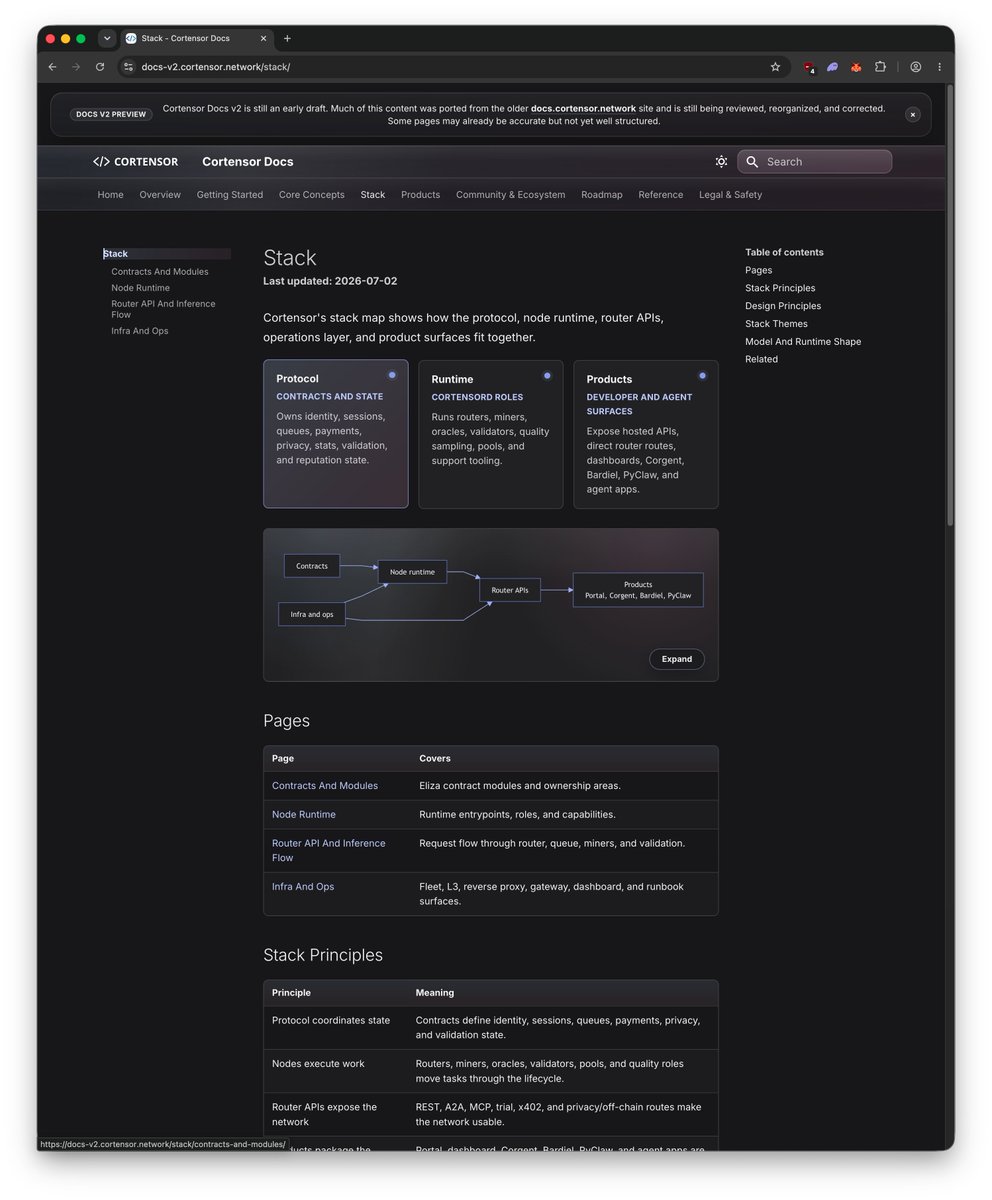Reload the page with the refresh icon
The height and width of the screenshot is (1200, 992).
[x=100, y=67]
